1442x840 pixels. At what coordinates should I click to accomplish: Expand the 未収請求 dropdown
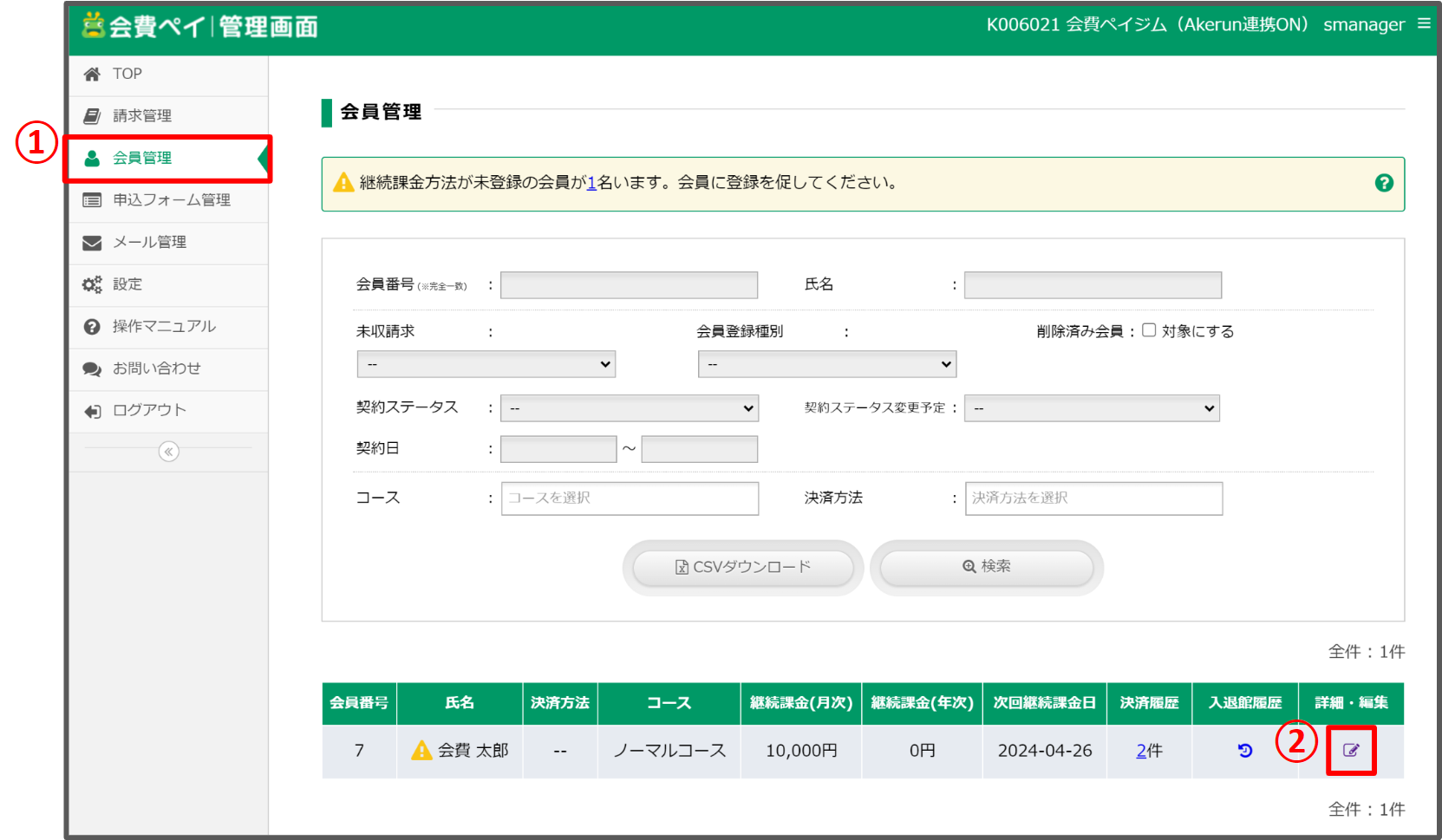point(486,364)
